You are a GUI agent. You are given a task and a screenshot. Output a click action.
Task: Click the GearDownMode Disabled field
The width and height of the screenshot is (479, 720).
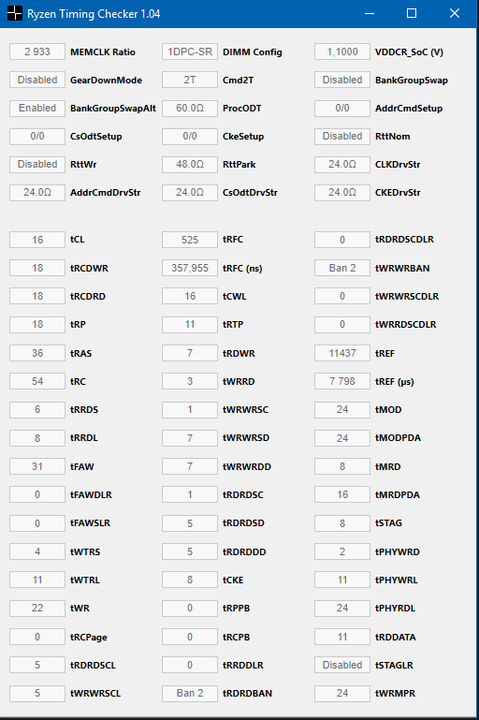[x=37, y=80]
